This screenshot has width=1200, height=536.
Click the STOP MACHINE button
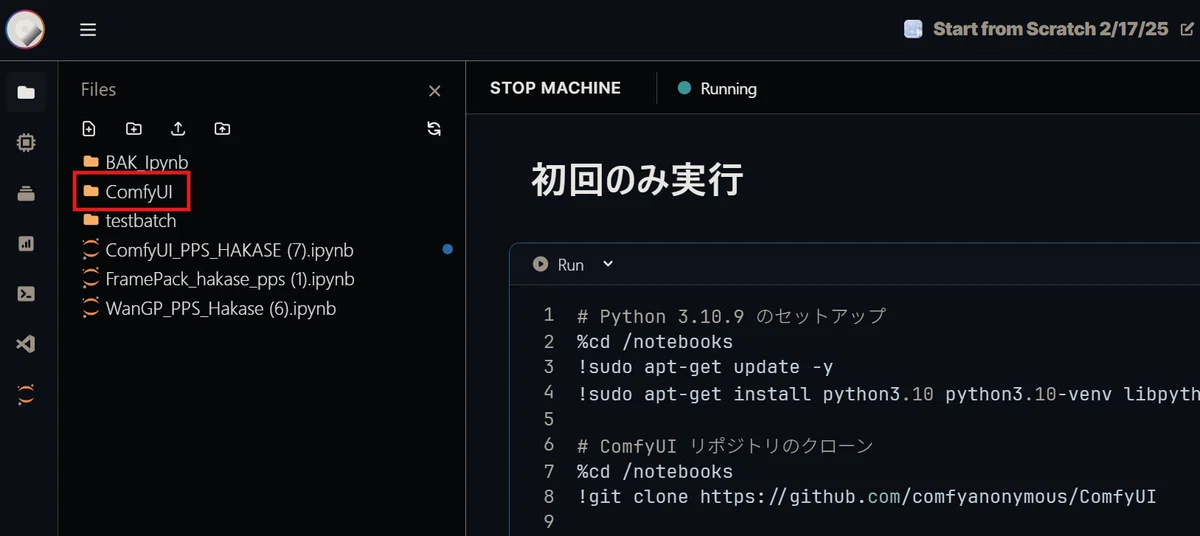(555, 88)
